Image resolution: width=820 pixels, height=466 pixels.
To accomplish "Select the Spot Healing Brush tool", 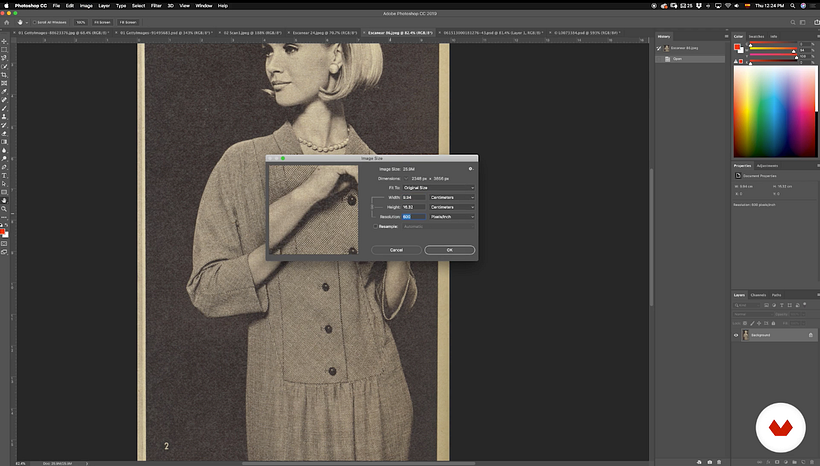I will pyautogui.click(x=4, y=100).
